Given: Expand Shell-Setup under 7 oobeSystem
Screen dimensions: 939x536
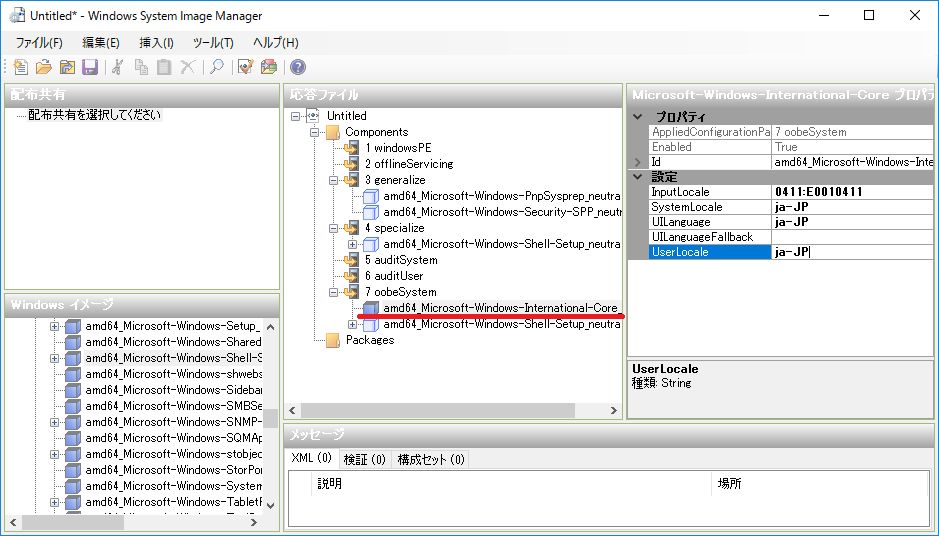Looking at the screenshot, I should point(352,325).
